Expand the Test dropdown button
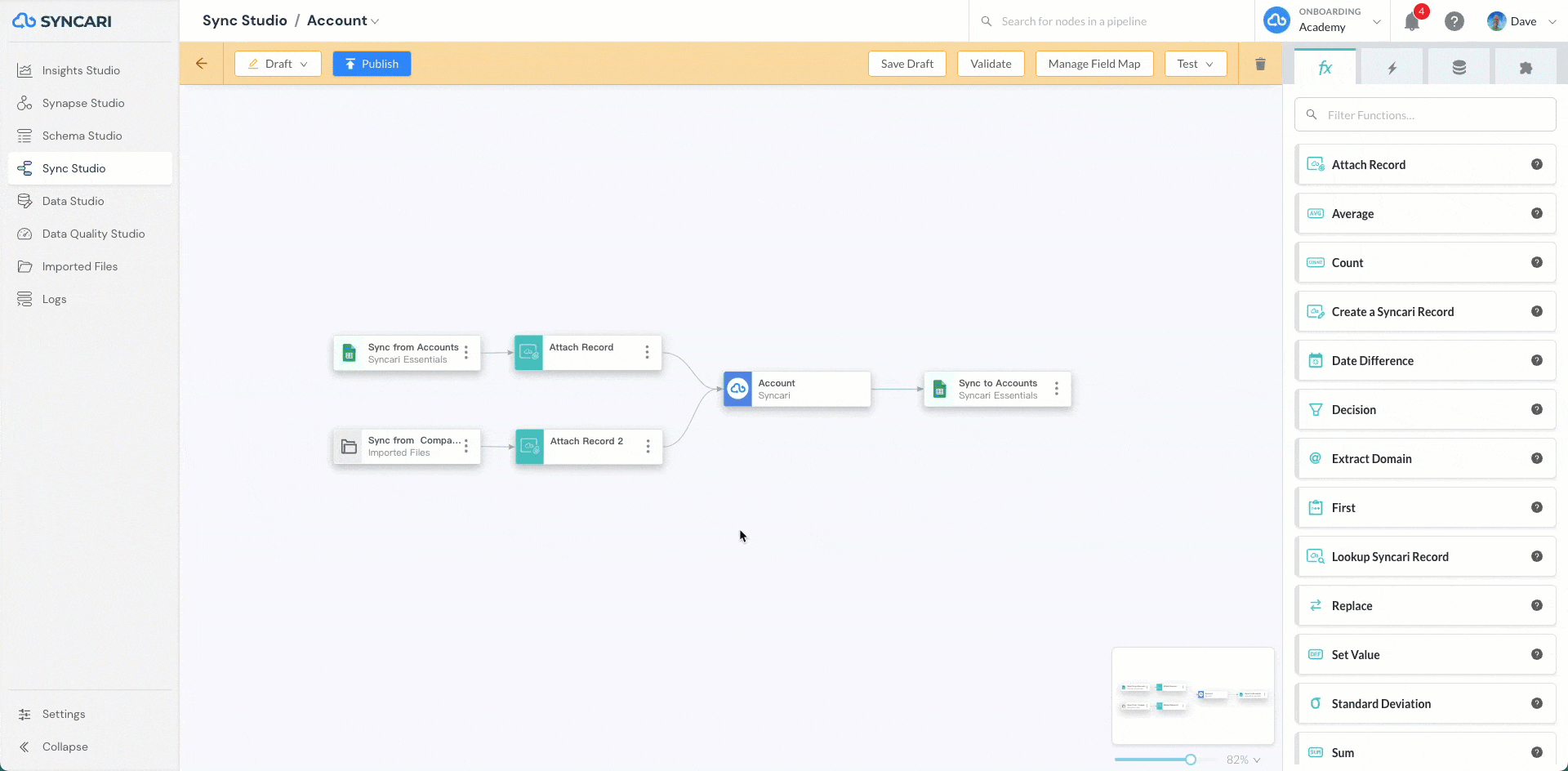This screenshot has width=1568, height=771. point(1196,64)
